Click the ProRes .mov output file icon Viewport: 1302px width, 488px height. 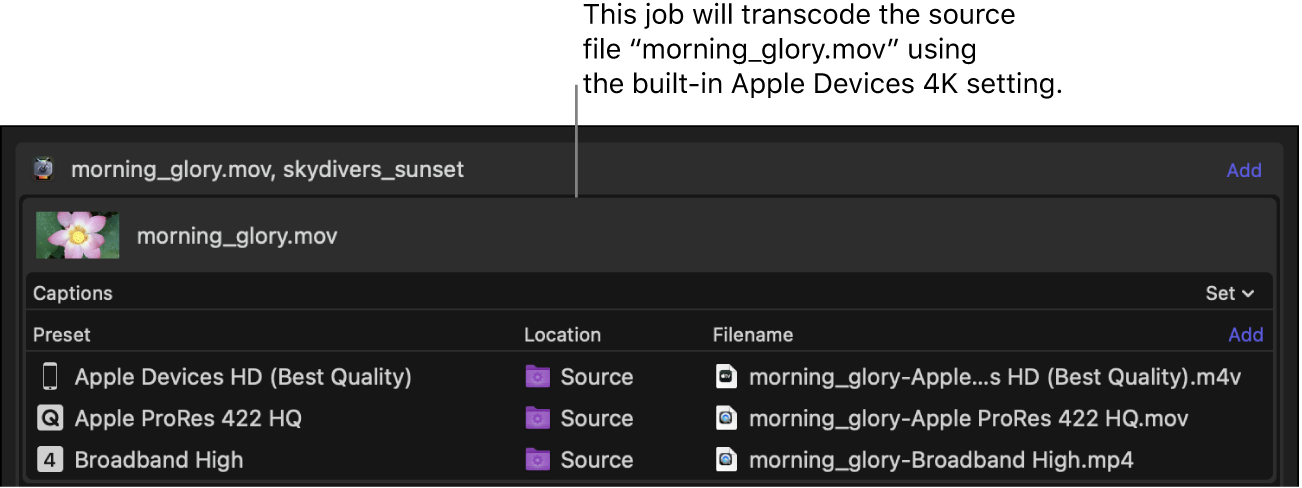point(727,418)
